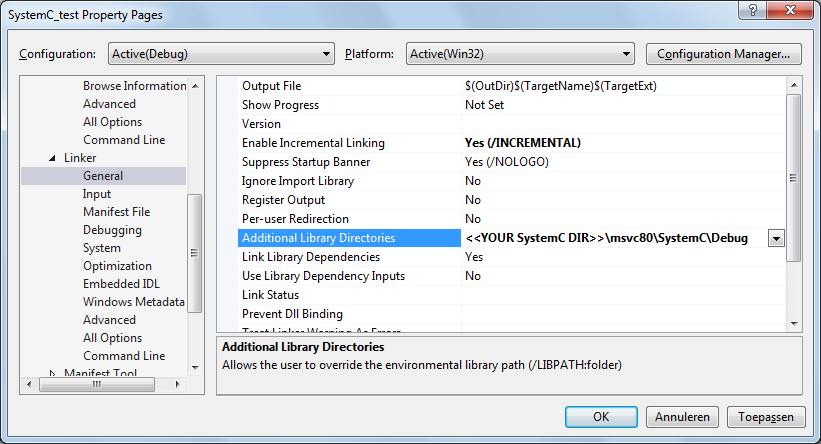Close the SystemC_test Property Pages dialog
This screenshot has height=444, width=821.
point(792,13)
